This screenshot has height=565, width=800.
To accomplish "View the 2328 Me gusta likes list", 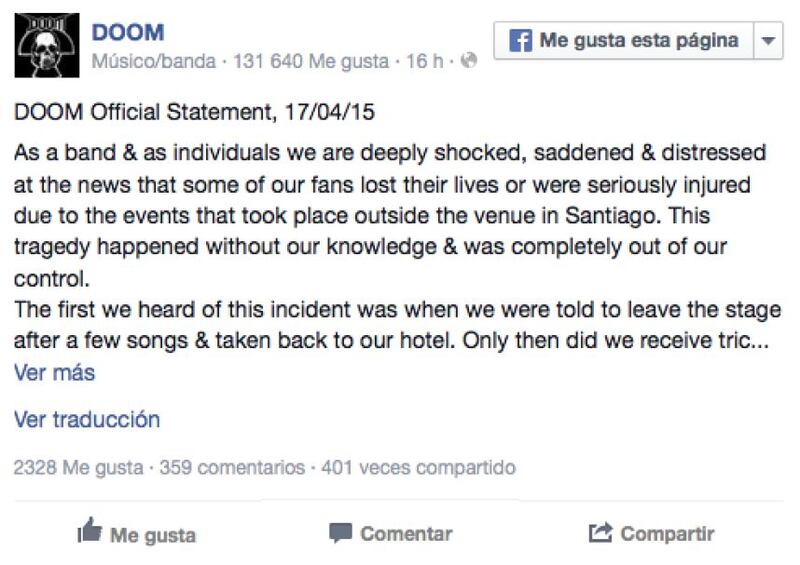I will click(x=78, y=467).
